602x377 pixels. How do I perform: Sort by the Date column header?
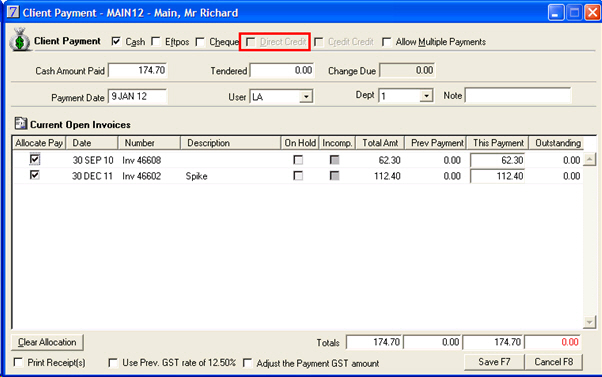pyautogui.click(x=92, y=143)
